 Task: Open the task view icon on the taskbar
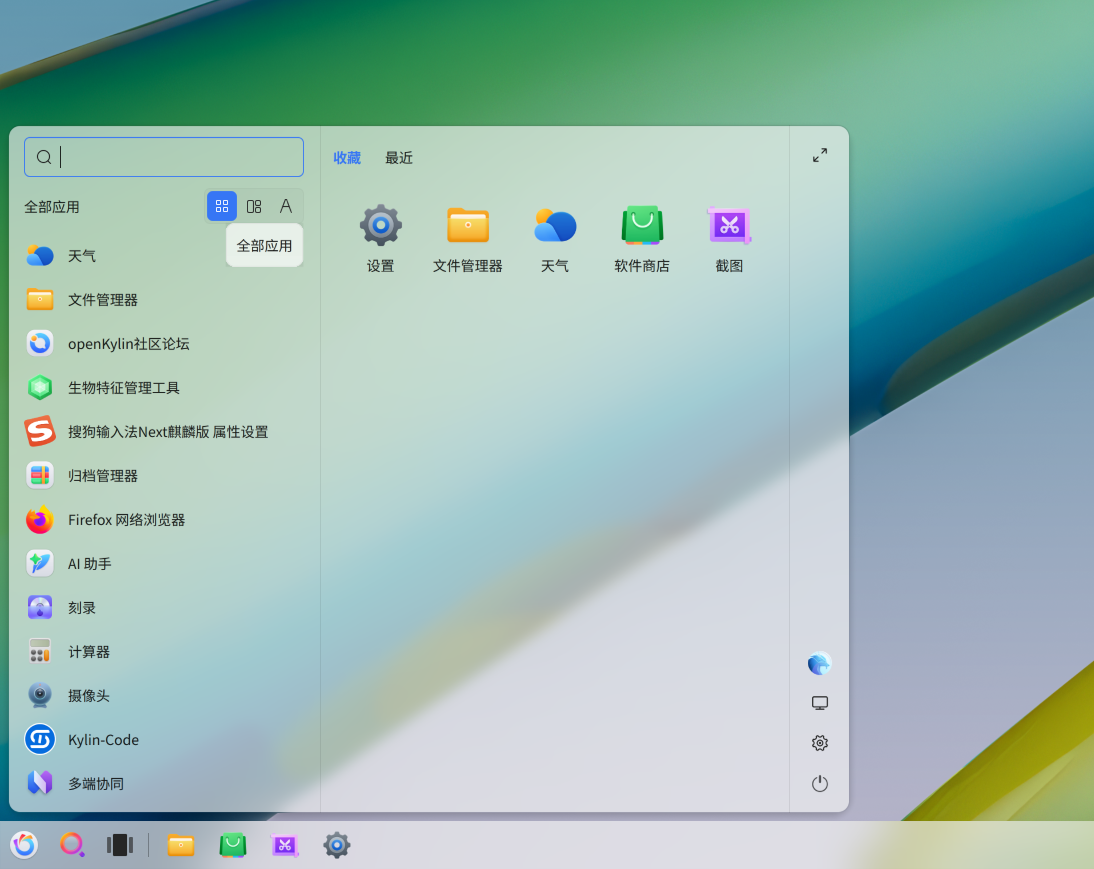120,845
